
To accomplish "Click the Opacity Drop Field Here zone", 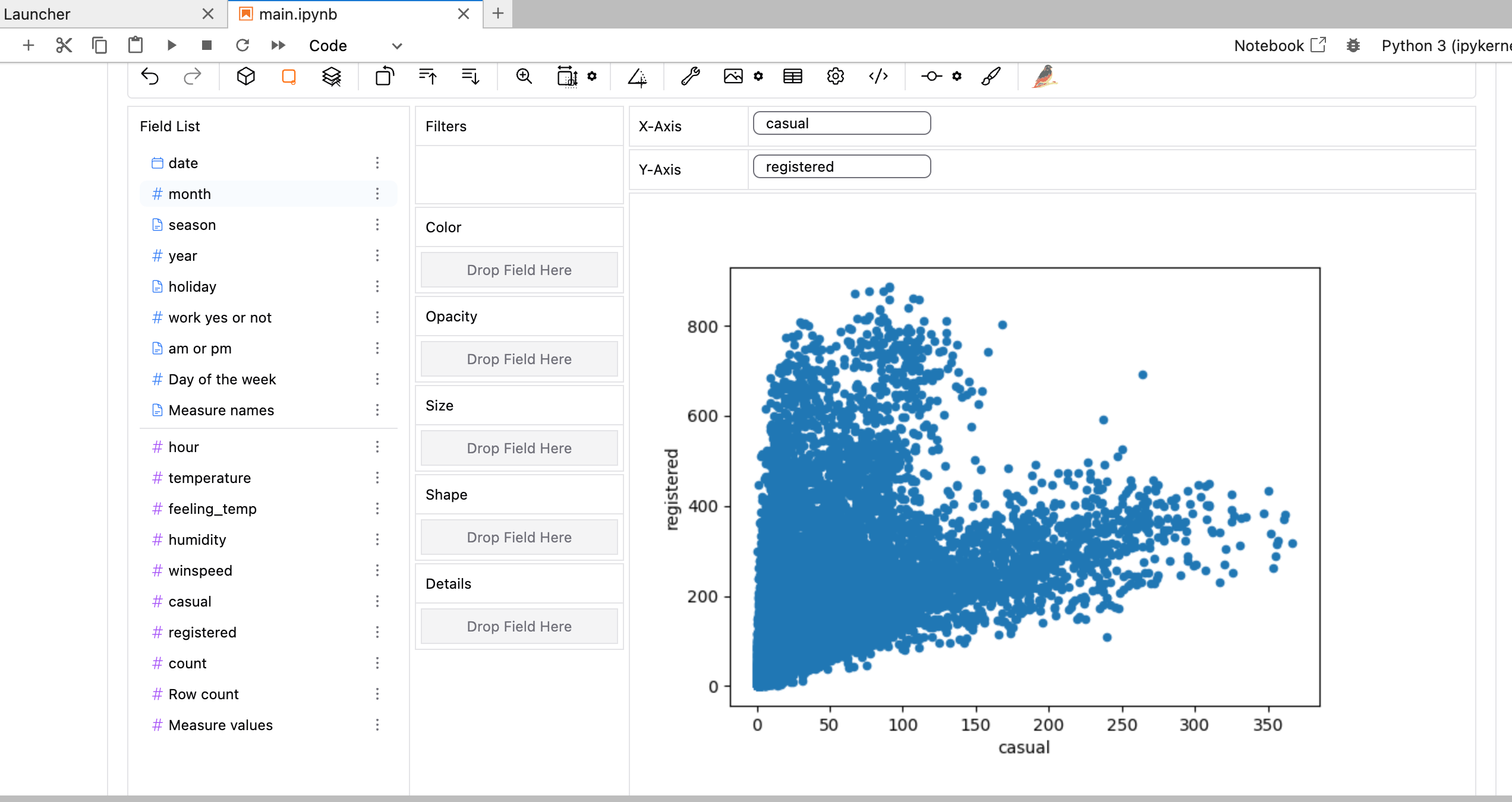I will click(519, 359).
